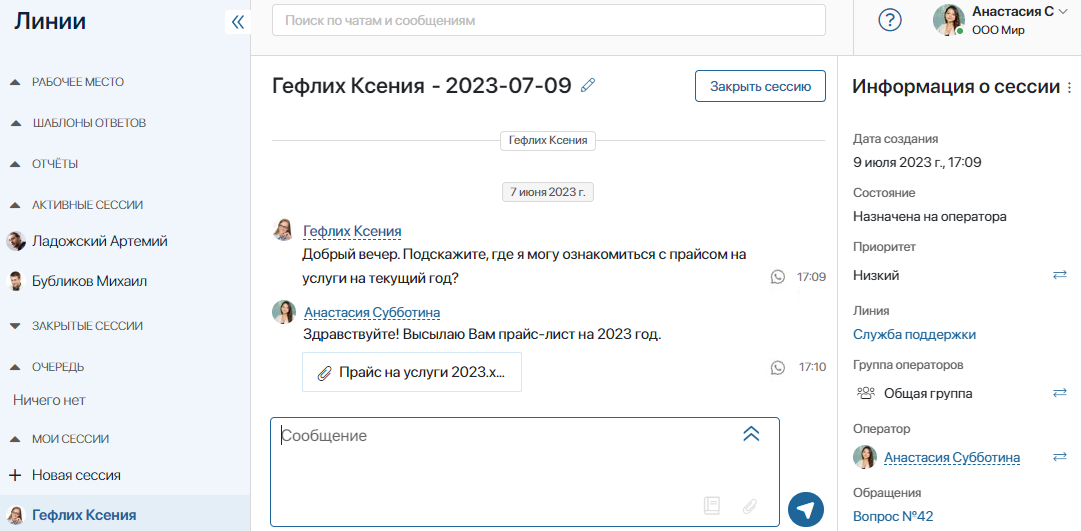Open Анастасия Субботина operator link in info panel
Viewport: 1081px width, 531px height.
tap(952, 457)
